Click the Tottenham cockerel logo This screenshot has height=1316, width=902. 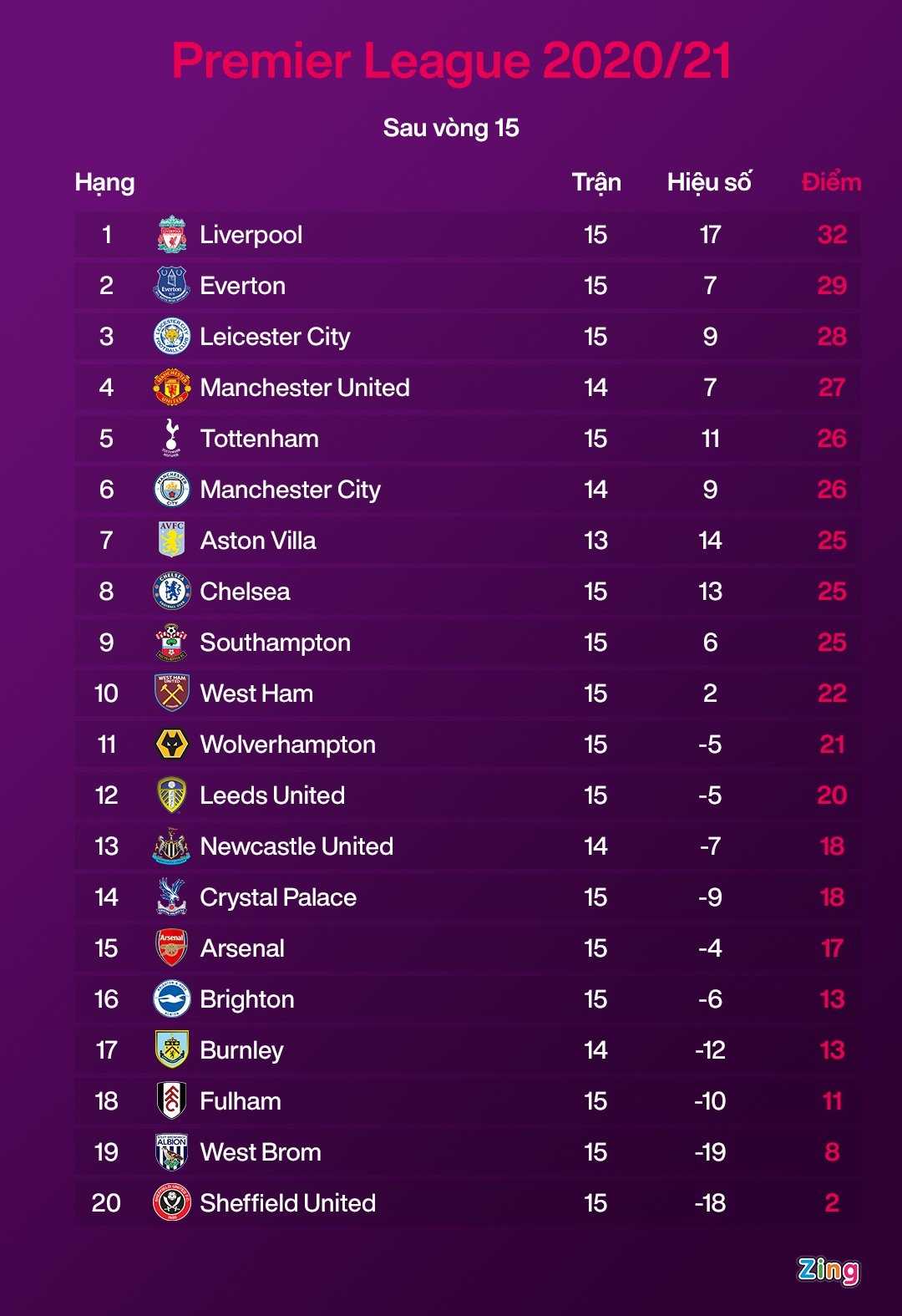pos(172,438)
